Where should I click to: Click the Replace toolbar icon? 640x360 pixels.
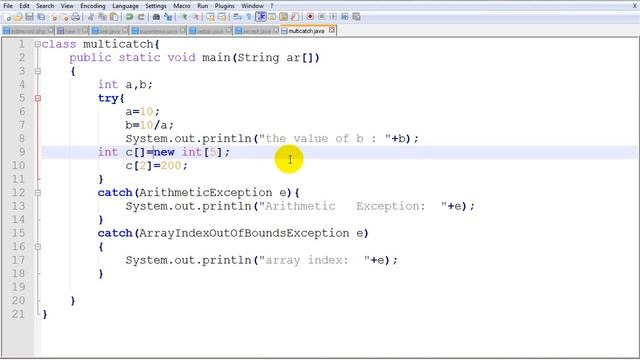[167, 17]
